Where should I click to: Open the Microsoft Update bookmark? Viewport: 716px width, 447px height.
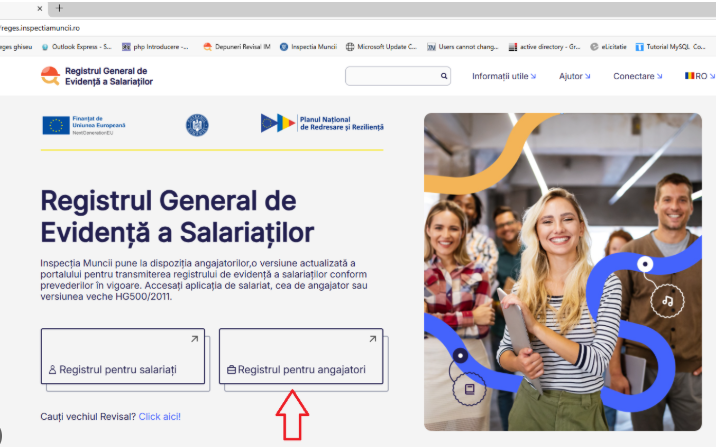coord(381,47)
